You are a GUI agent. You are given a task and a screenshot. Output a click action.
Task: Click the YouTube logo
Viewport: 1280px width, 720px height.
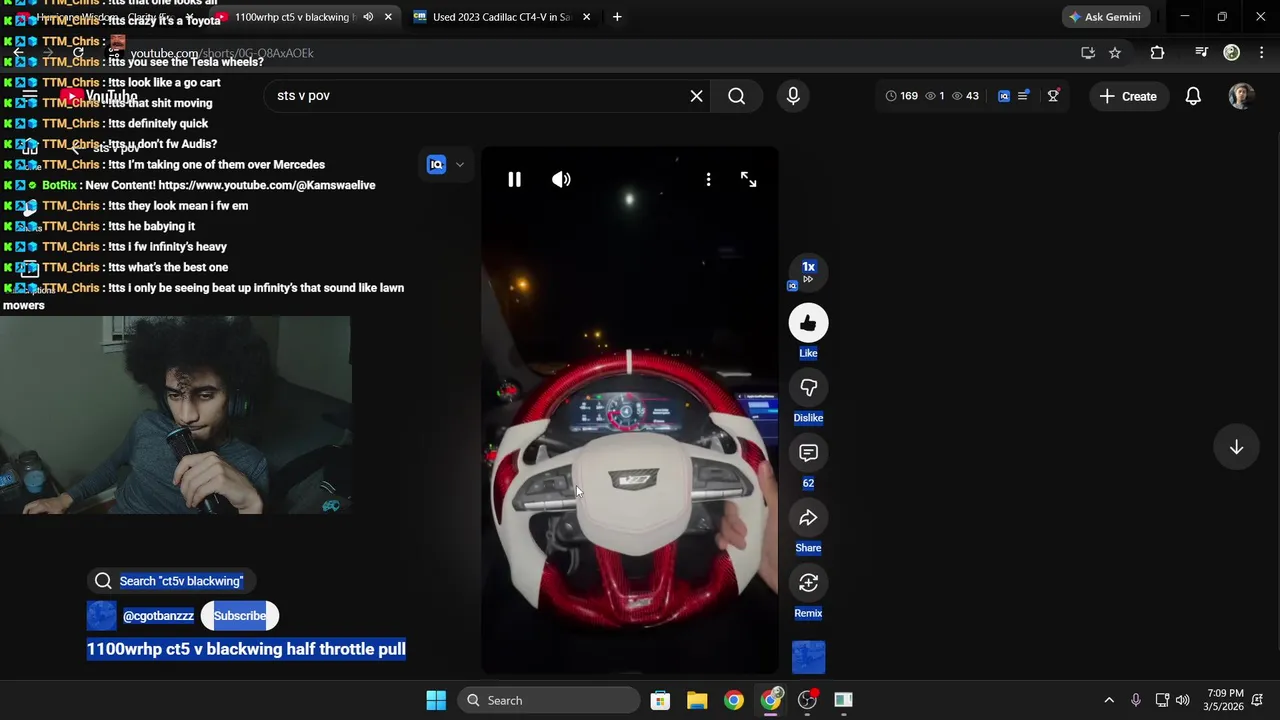99,96
